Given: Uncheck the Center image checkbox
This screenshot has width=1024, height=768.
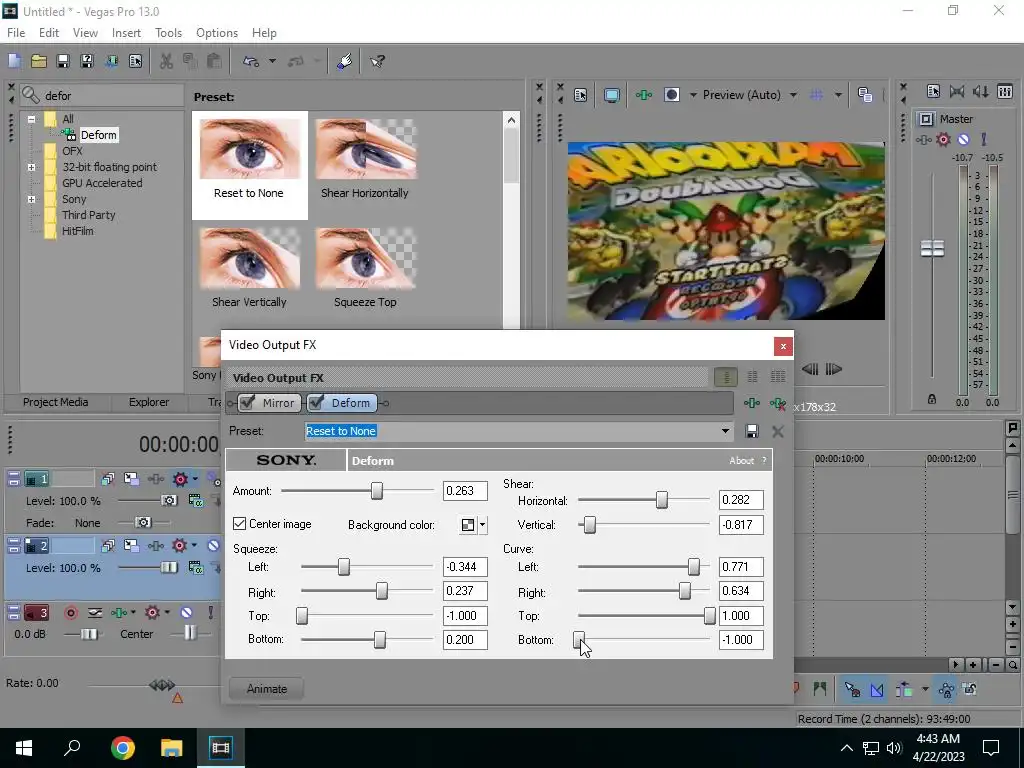Looking at the screenshot, I should click(x=240, y=524).
